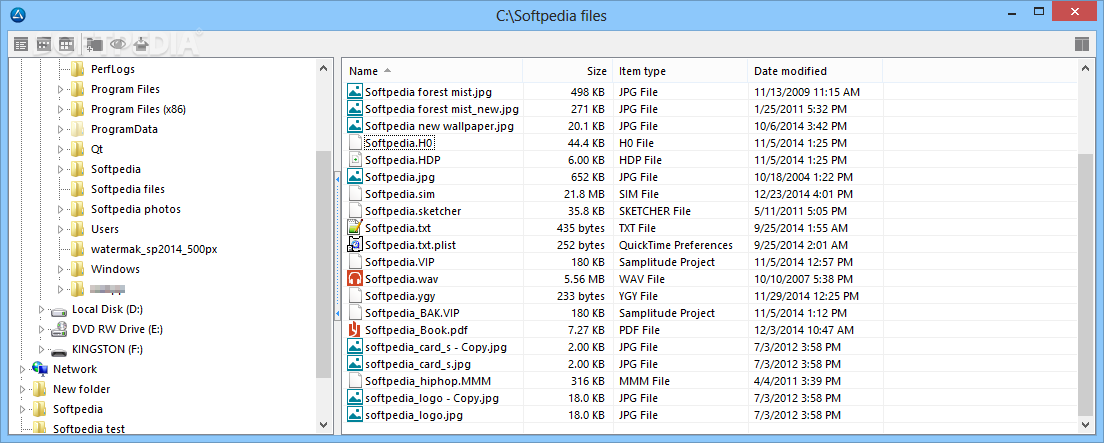1104x443 pixels.
Task: Click the QuickTime Preferences item type cell
Action: pos(676,245)
